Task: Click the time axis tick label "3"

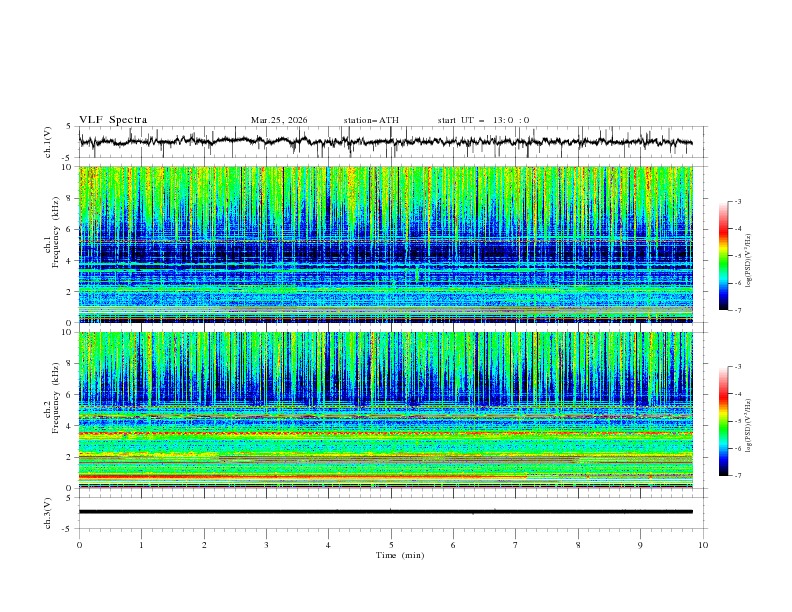Action: [x=266, y=545]
